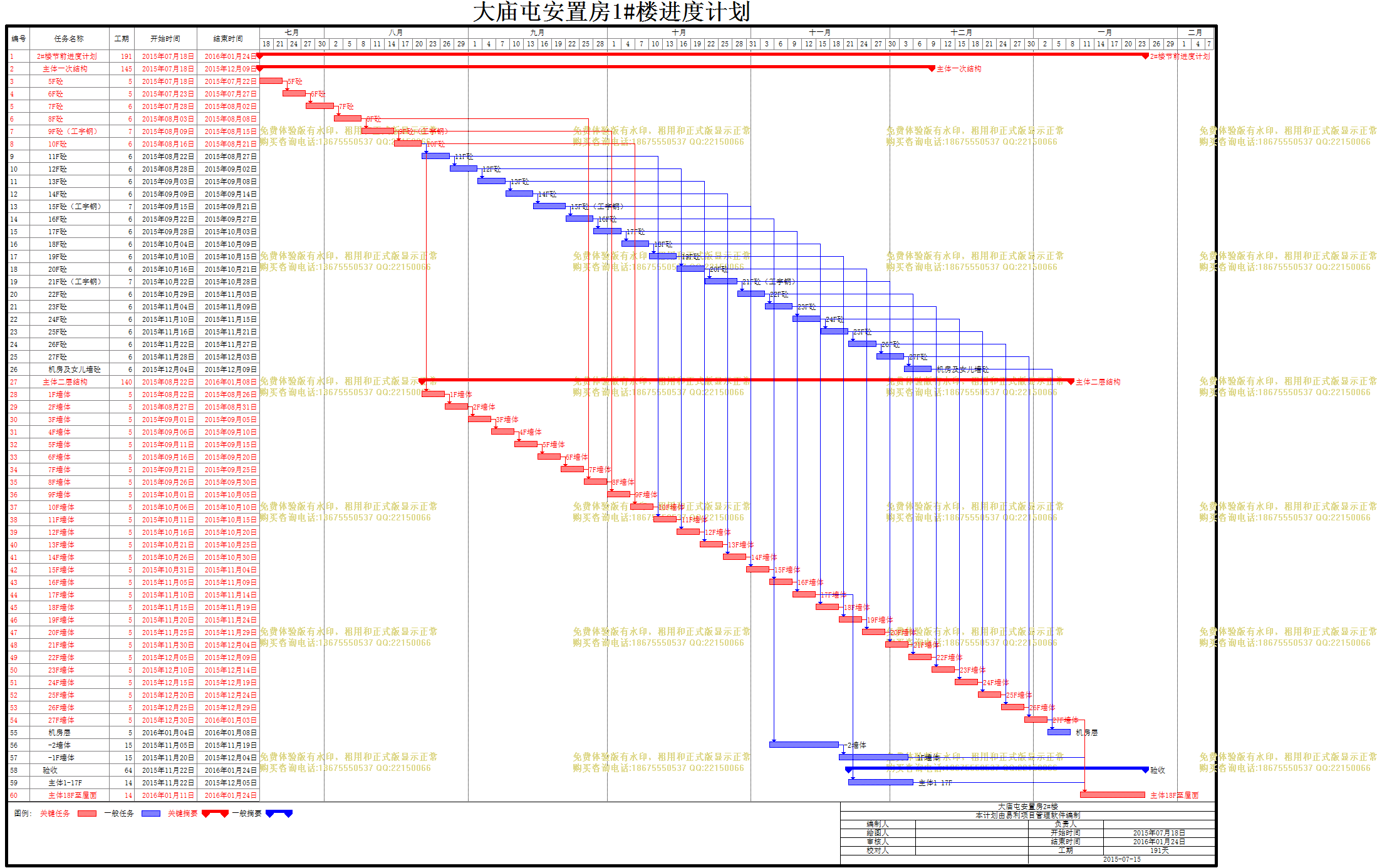This screenshot has width=1377, height=868.
Task: Click the red Gantt bar labeled 5F砼
Action: (x=271, y=81)
